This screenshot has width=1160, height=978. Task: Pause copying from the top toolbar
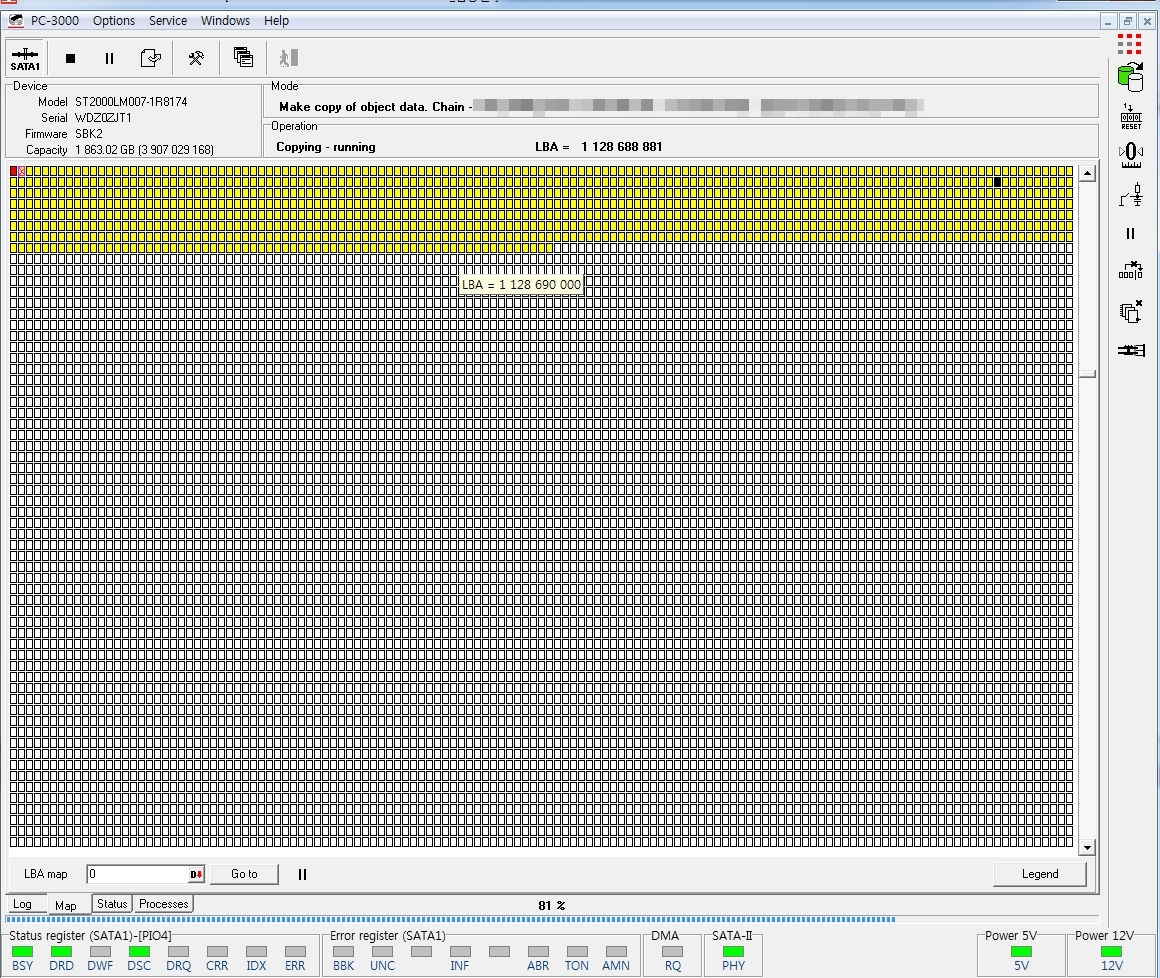109,59
